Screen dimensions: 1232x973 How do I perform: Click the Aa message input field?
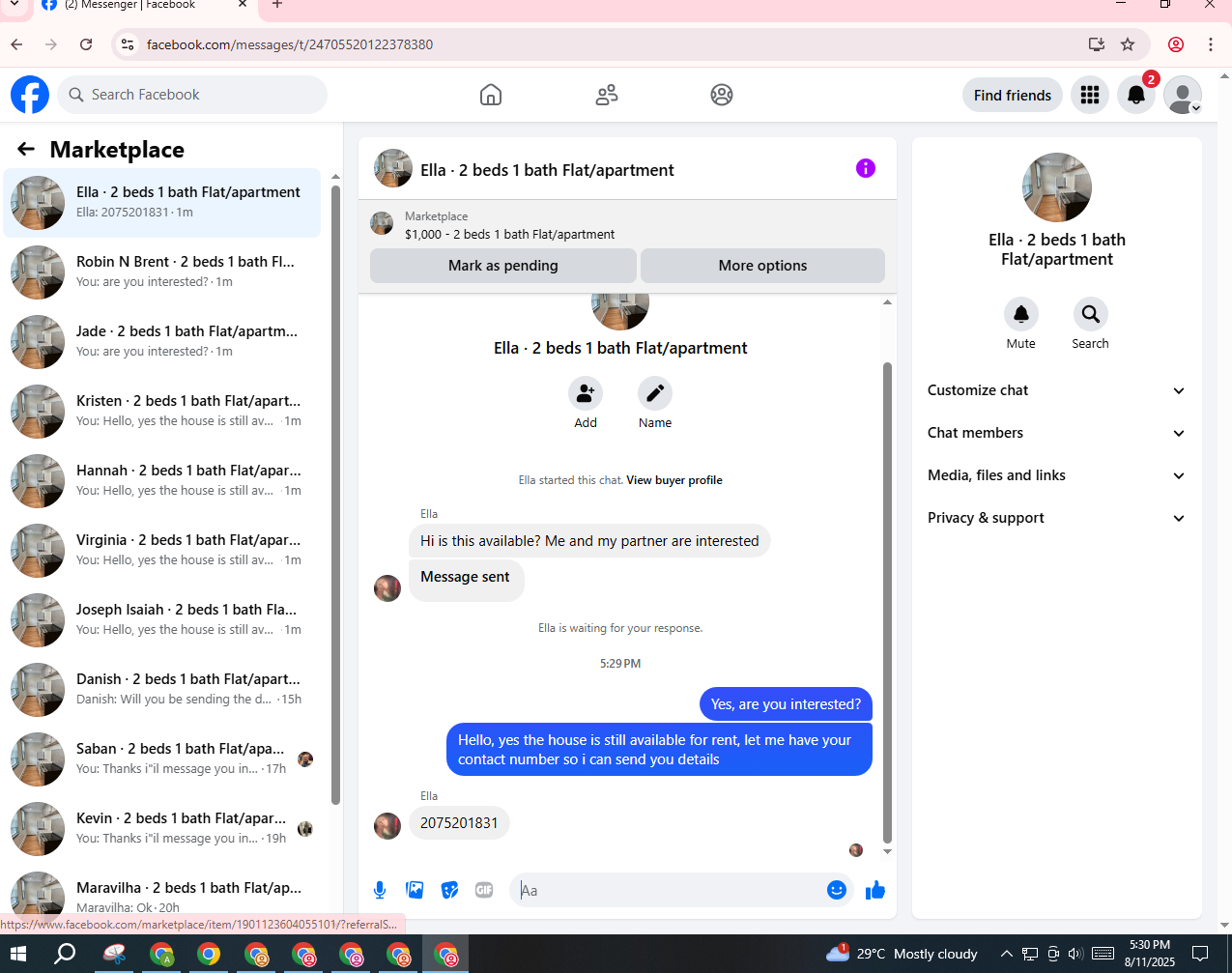(x=667, y=890)
